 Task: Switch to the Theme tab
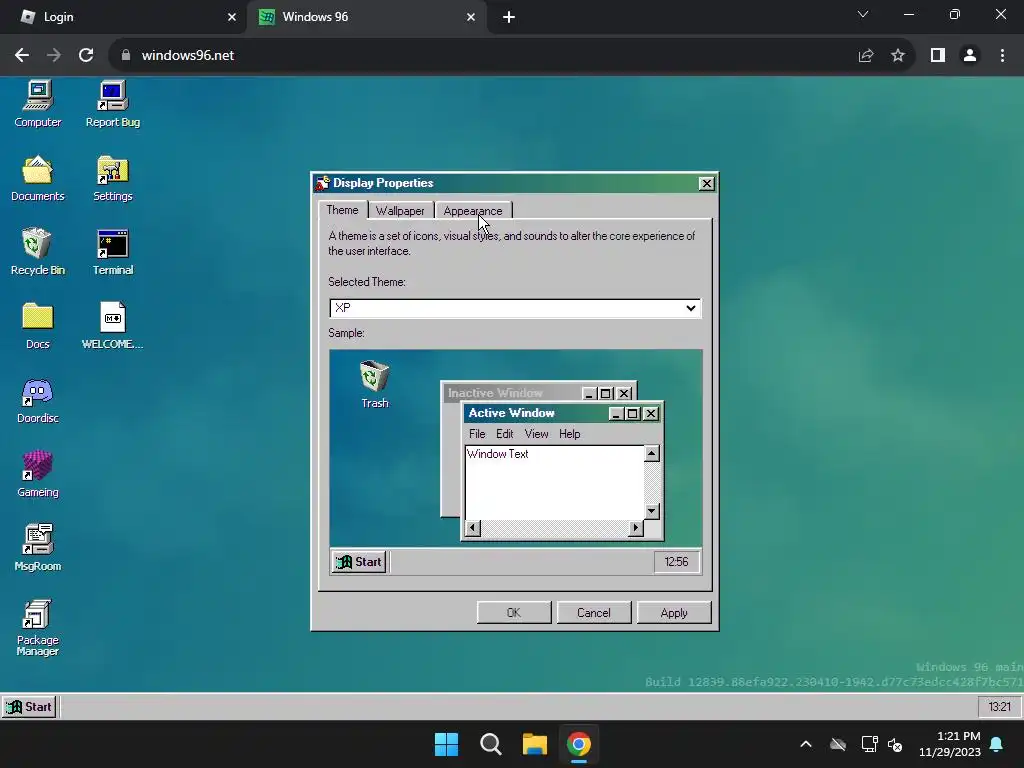coord(342,210)
